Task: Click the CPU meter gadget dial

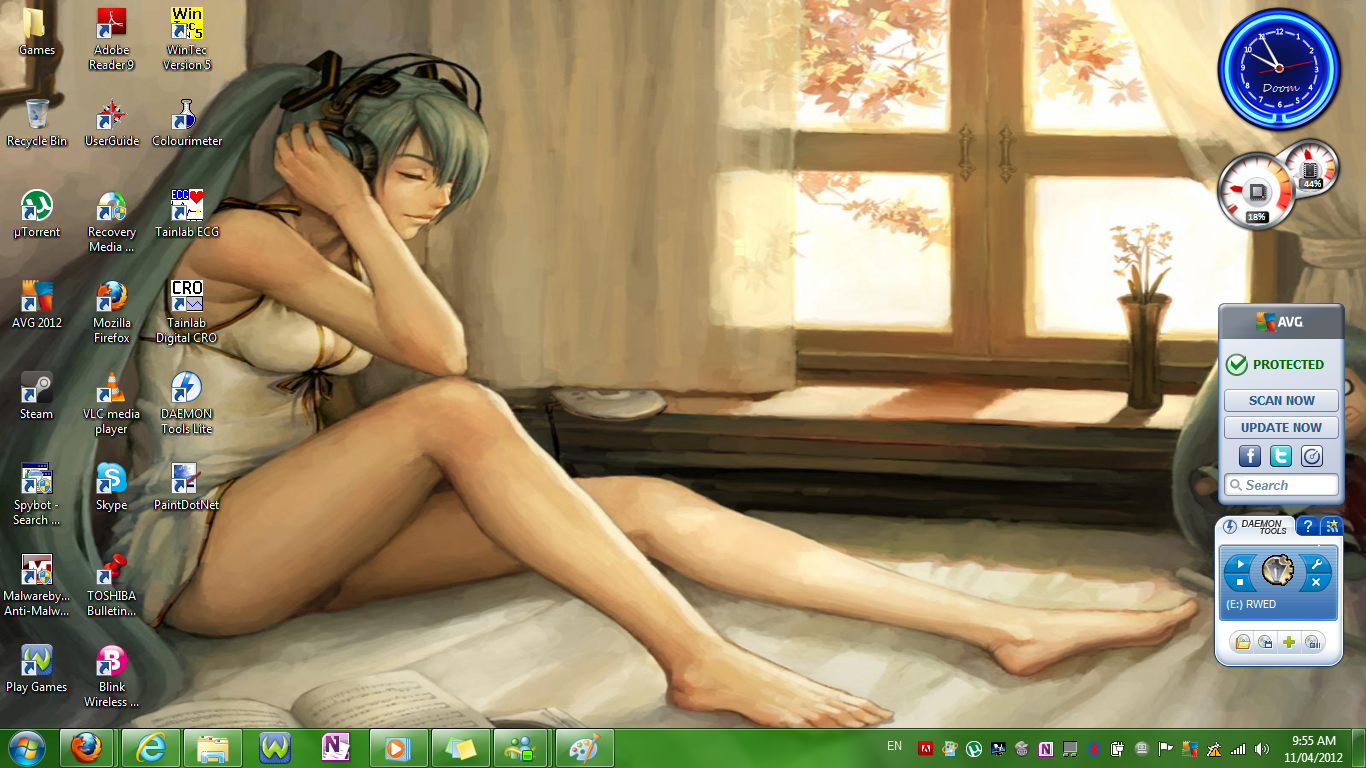Action: pos(1257,191)
